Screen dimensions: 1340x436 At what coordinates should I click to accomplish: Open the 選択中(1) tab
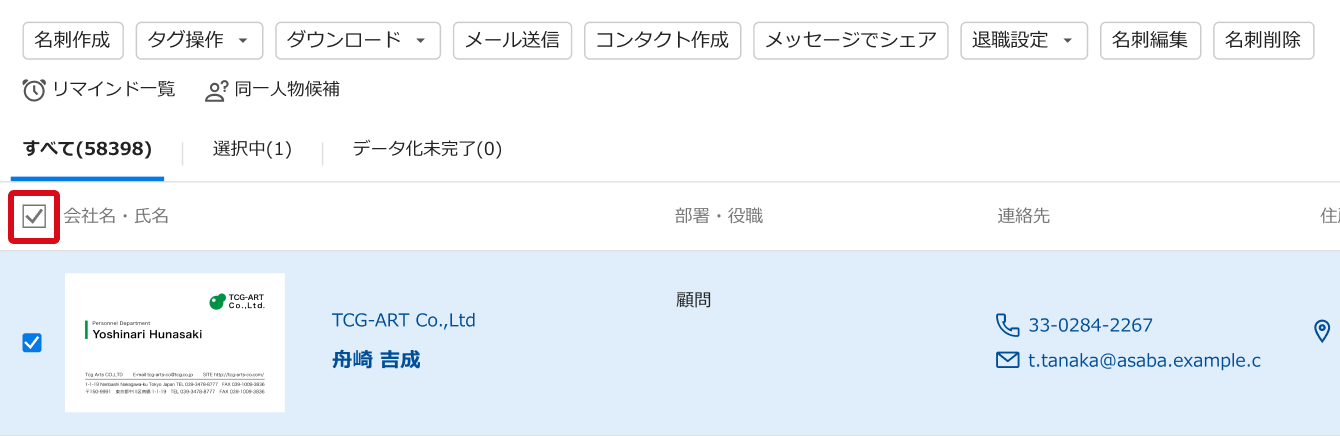point(252,149)
